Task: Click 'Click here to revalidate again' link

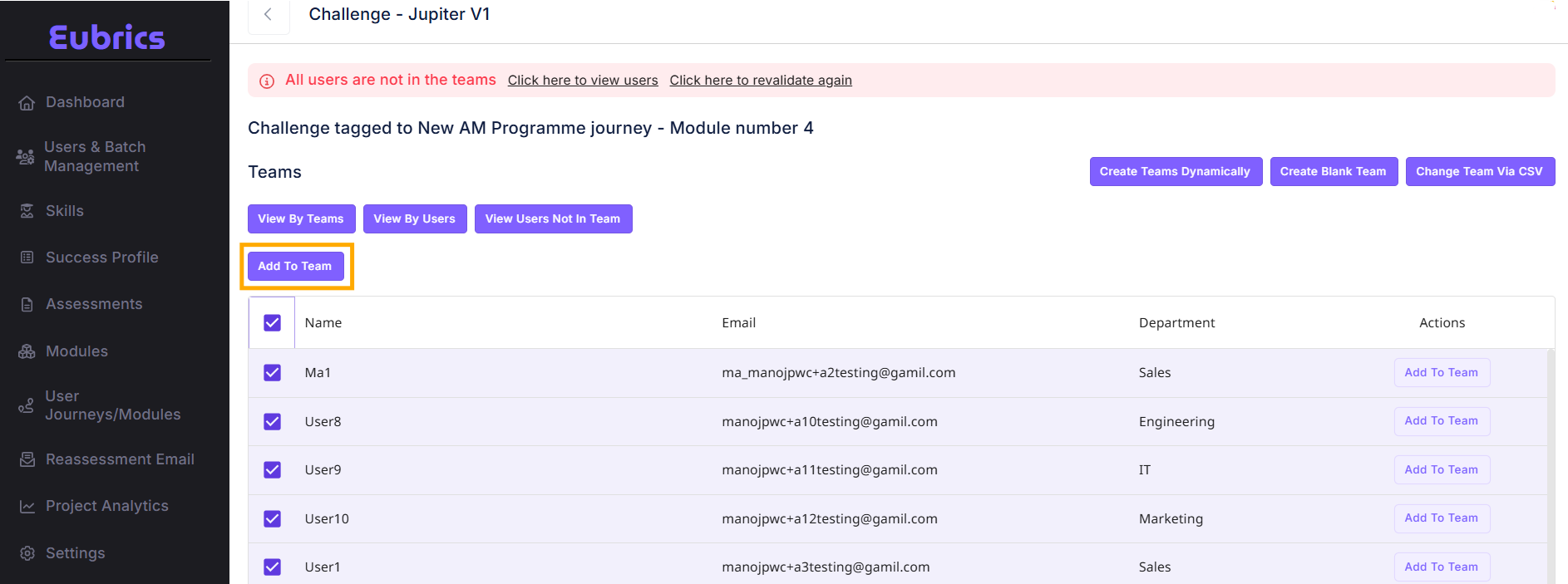Action: 760,81
